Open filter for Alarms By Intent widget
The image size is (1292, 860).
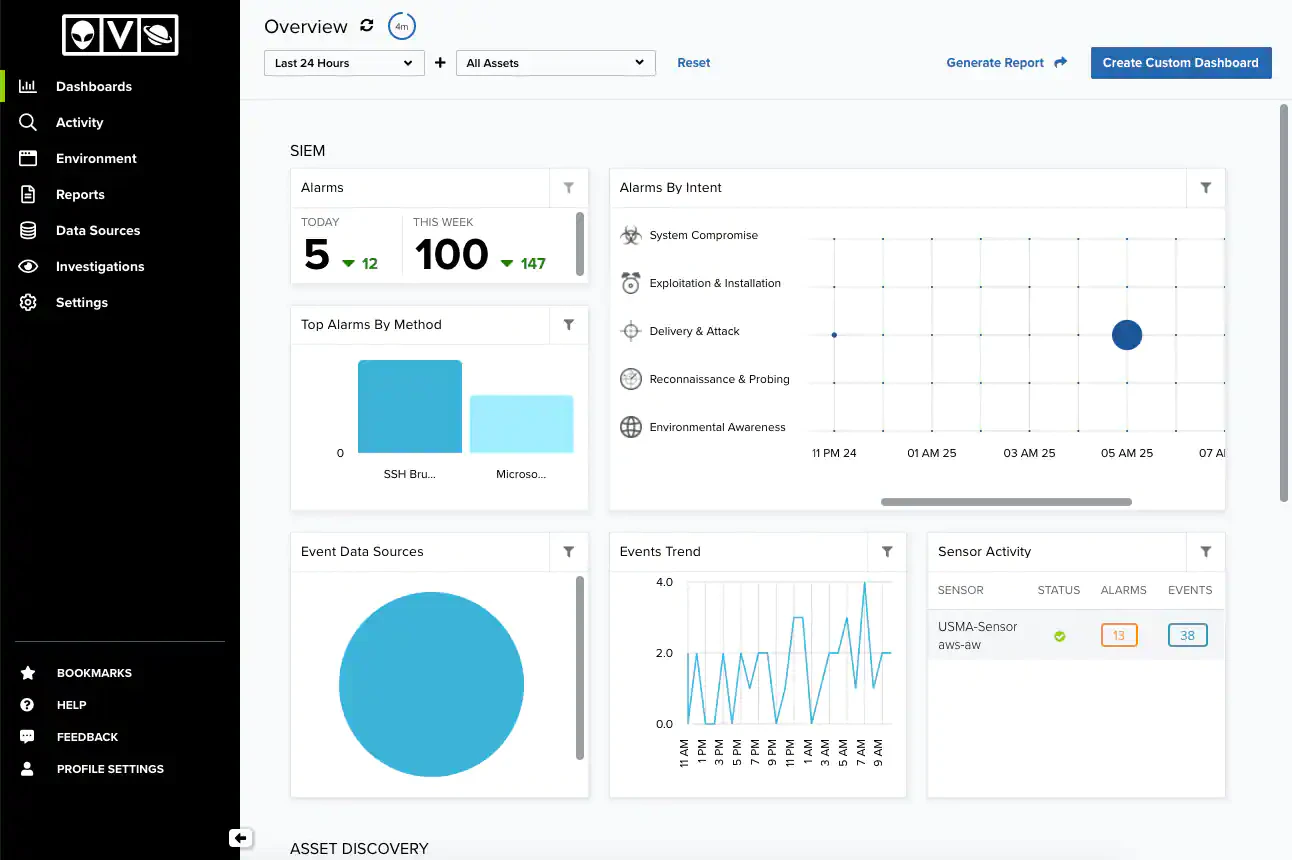point(1205,188)
